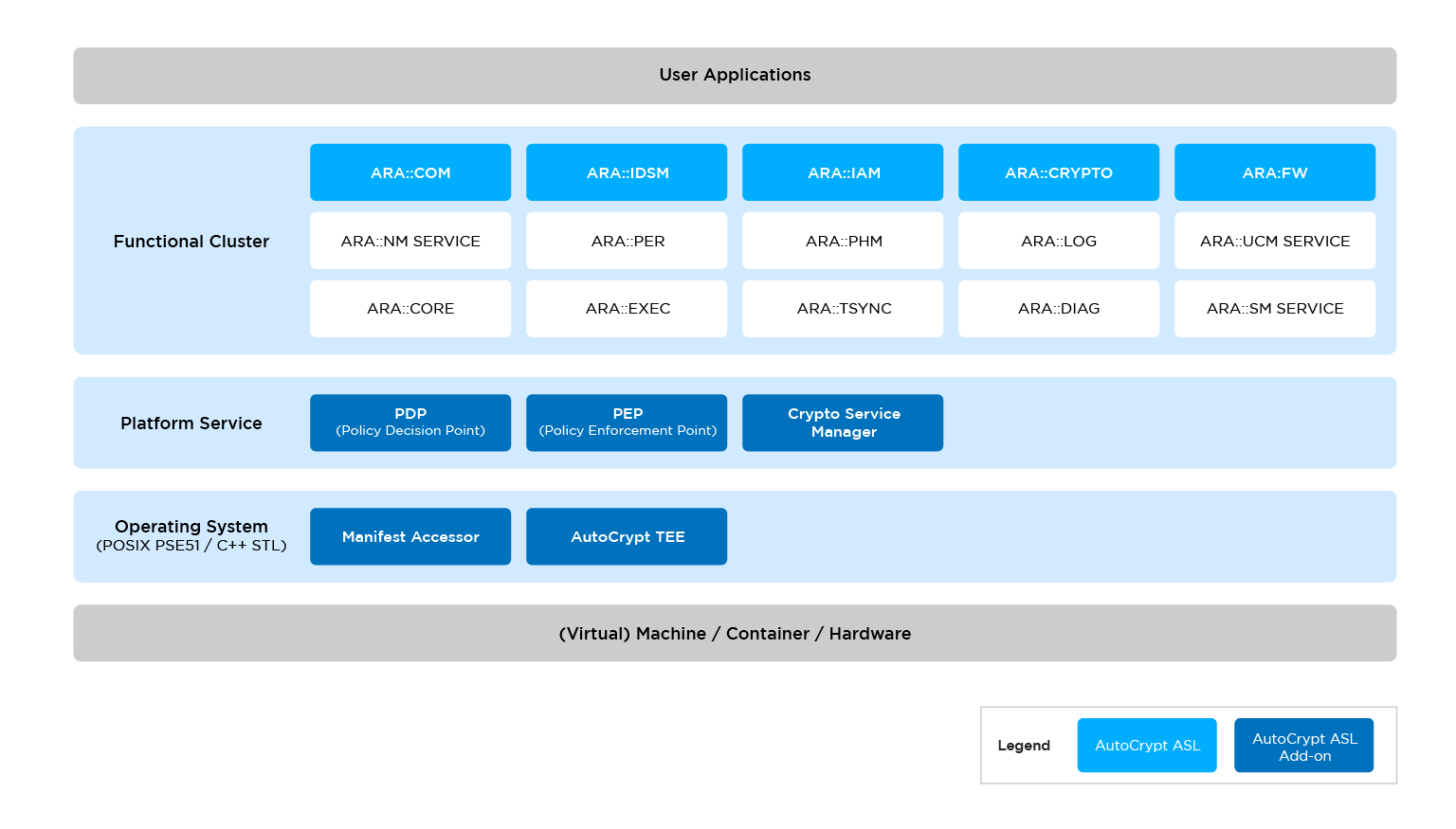
Task: Click the ARA::PHM box
Action: click(843, 241)
